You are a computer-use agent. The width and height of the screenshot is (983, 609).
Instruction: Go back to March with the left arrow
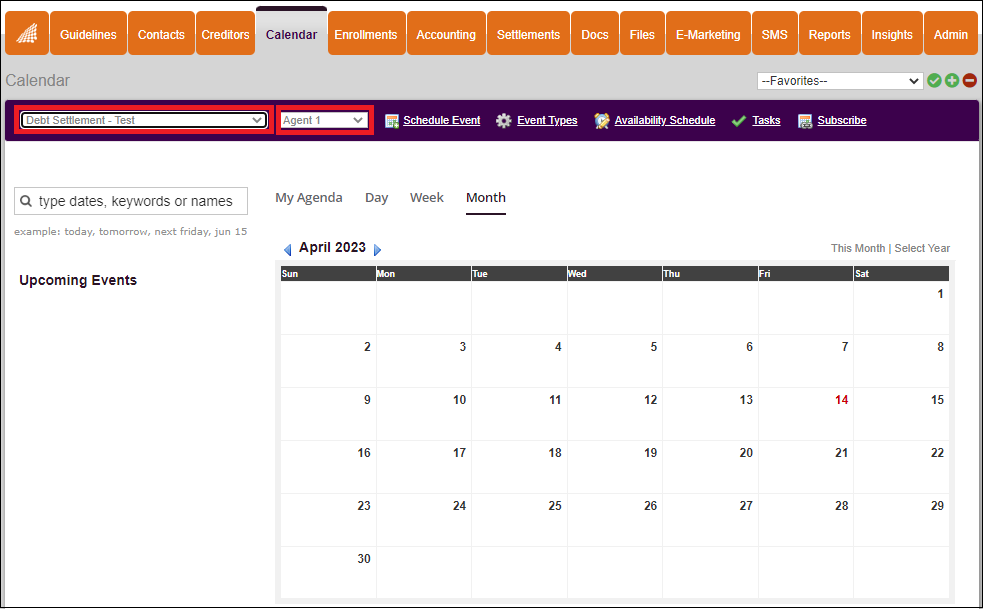point(288,248)
